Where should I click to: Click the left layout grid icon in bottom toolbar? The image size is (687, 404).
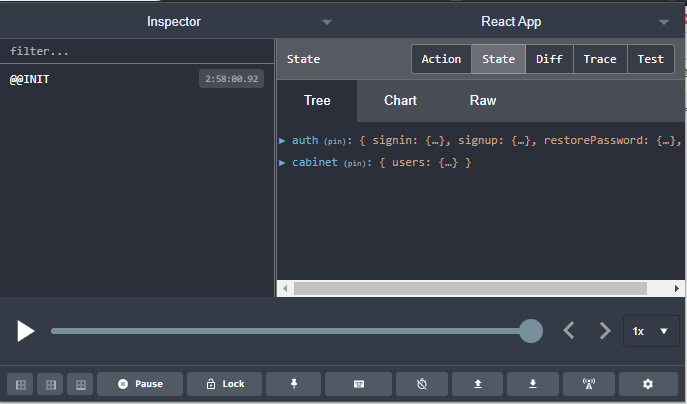[20, 384]
